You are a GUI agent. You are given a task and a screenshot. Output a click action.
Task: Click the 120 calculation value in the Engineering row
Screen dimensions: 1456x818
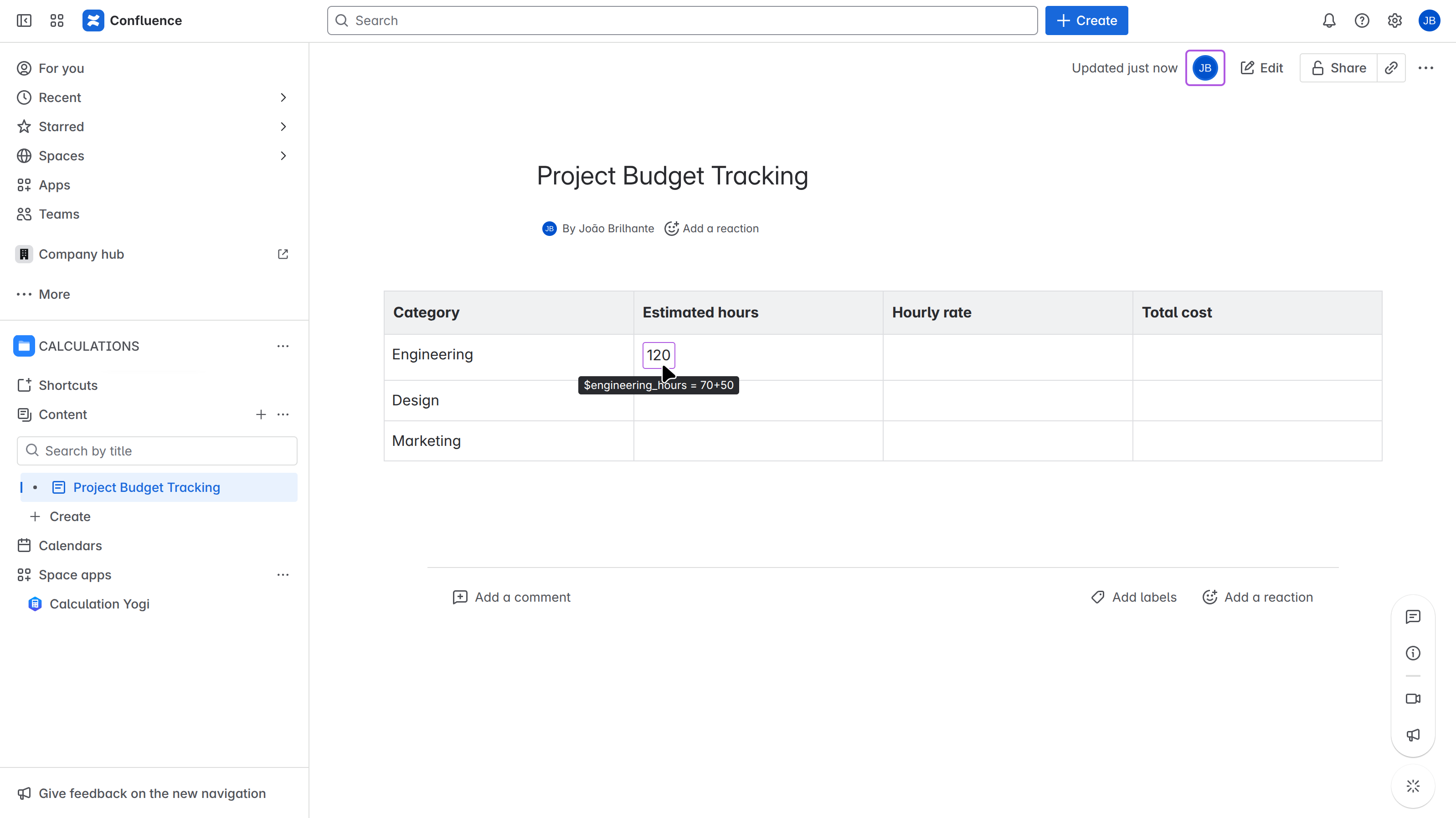(x=659, y=355)
